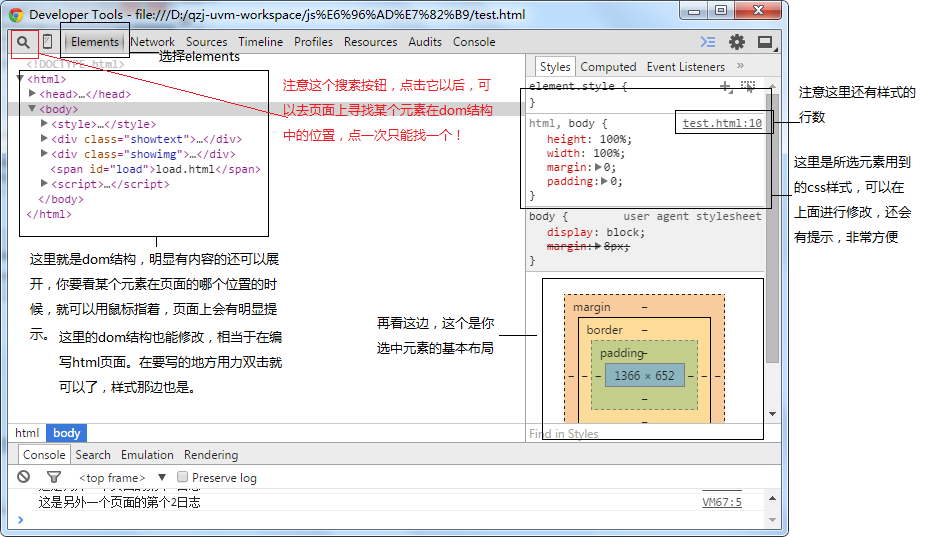Viewport: 937px width, 537px height.
Task: Go to the Audits tab
Action: (x=425, y=42)
